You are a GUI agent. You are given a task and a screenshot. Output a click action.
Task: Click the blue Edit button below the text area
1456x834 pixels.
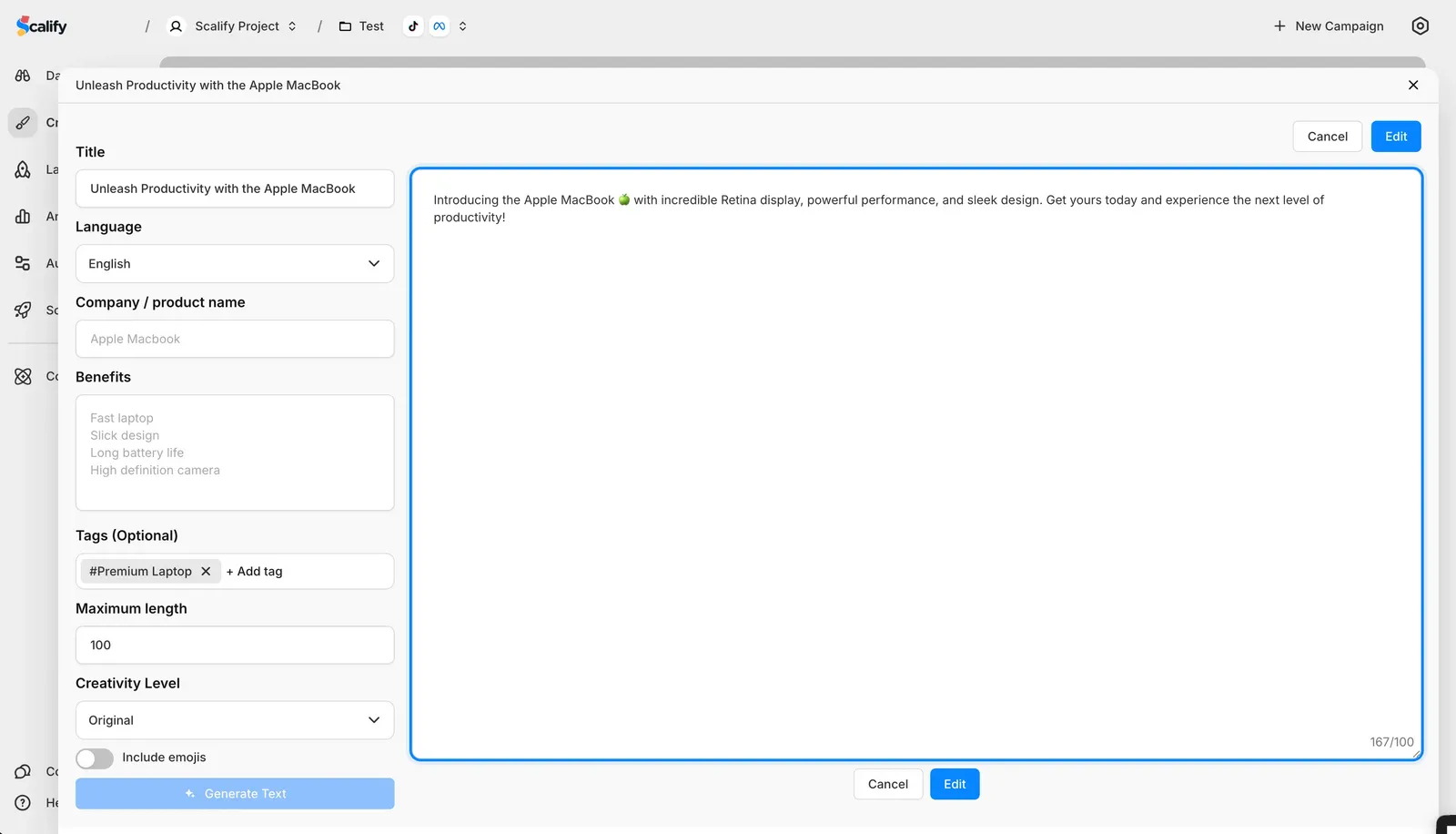pyautogui.click(x=954, y=784)
